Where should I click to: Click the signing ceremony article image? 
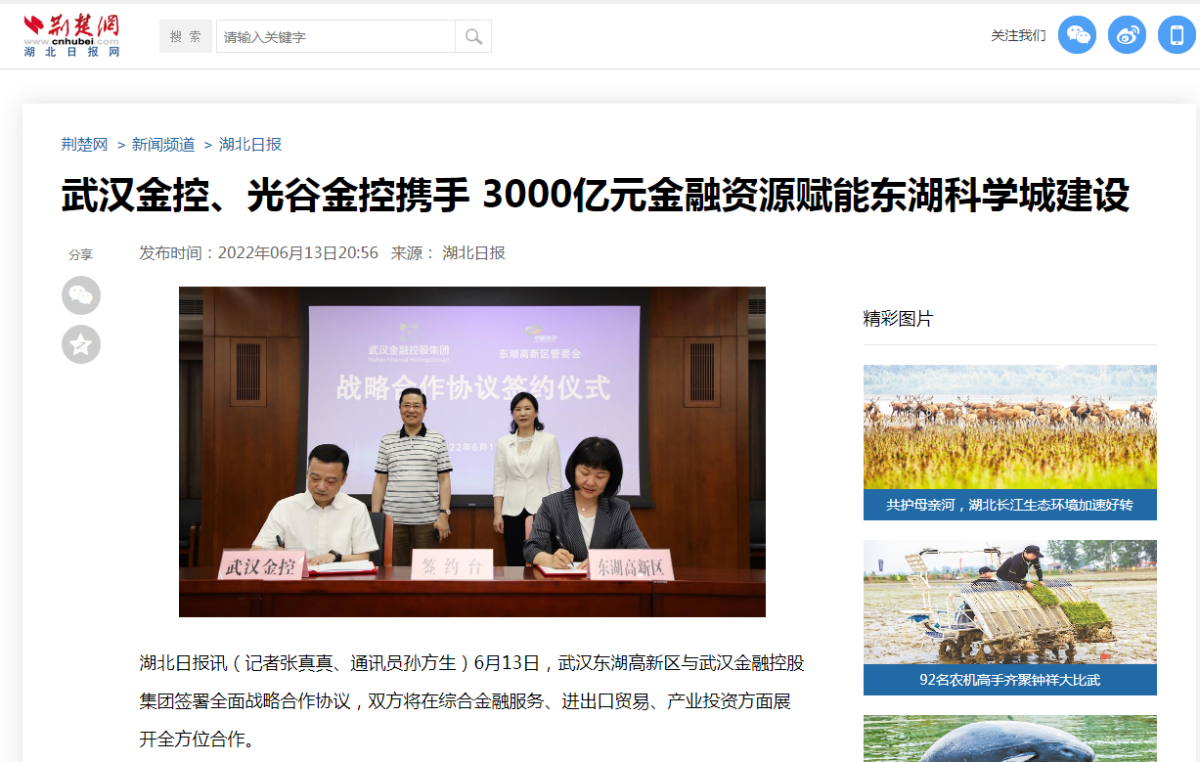coord(472,451)
